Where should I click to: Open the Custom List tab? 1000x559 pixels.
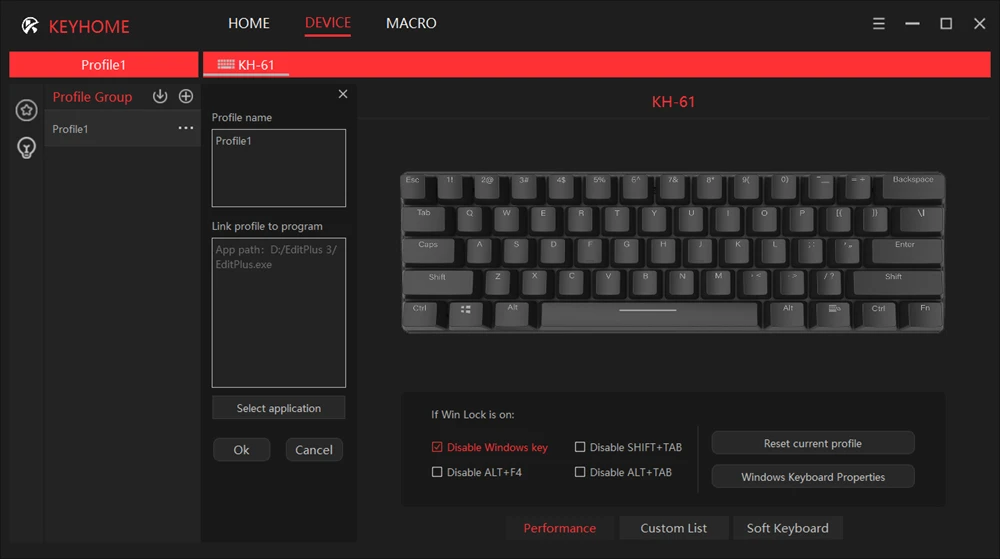click(x=673, y=528)
